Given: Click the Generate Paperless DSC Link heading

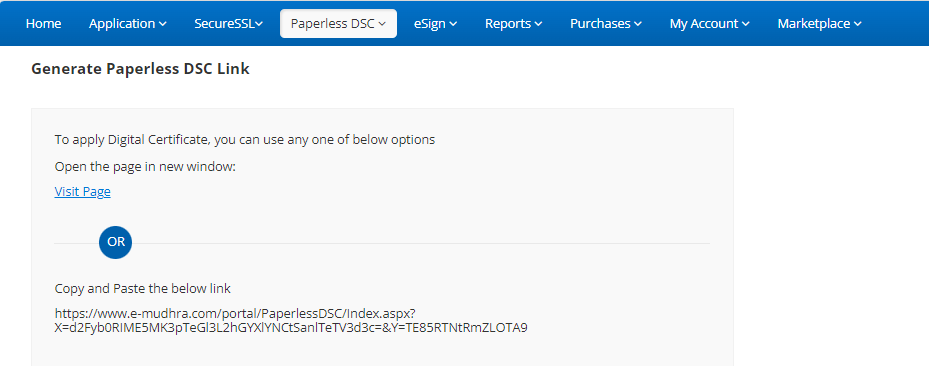Looking at the screenshot, I should (x=140, y=69).
